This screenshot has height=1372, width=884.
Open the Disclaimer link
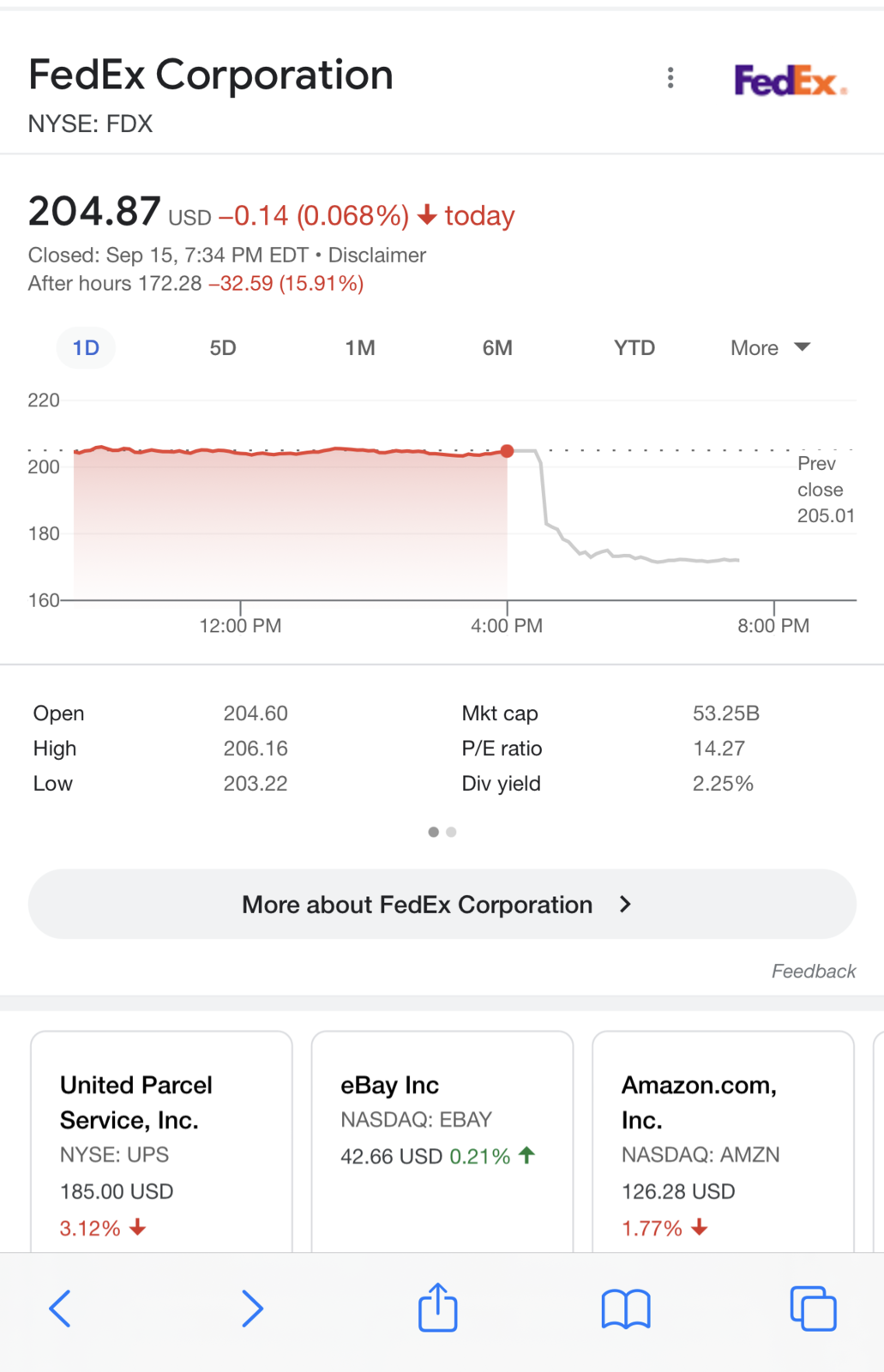click(x=377, y=256)
